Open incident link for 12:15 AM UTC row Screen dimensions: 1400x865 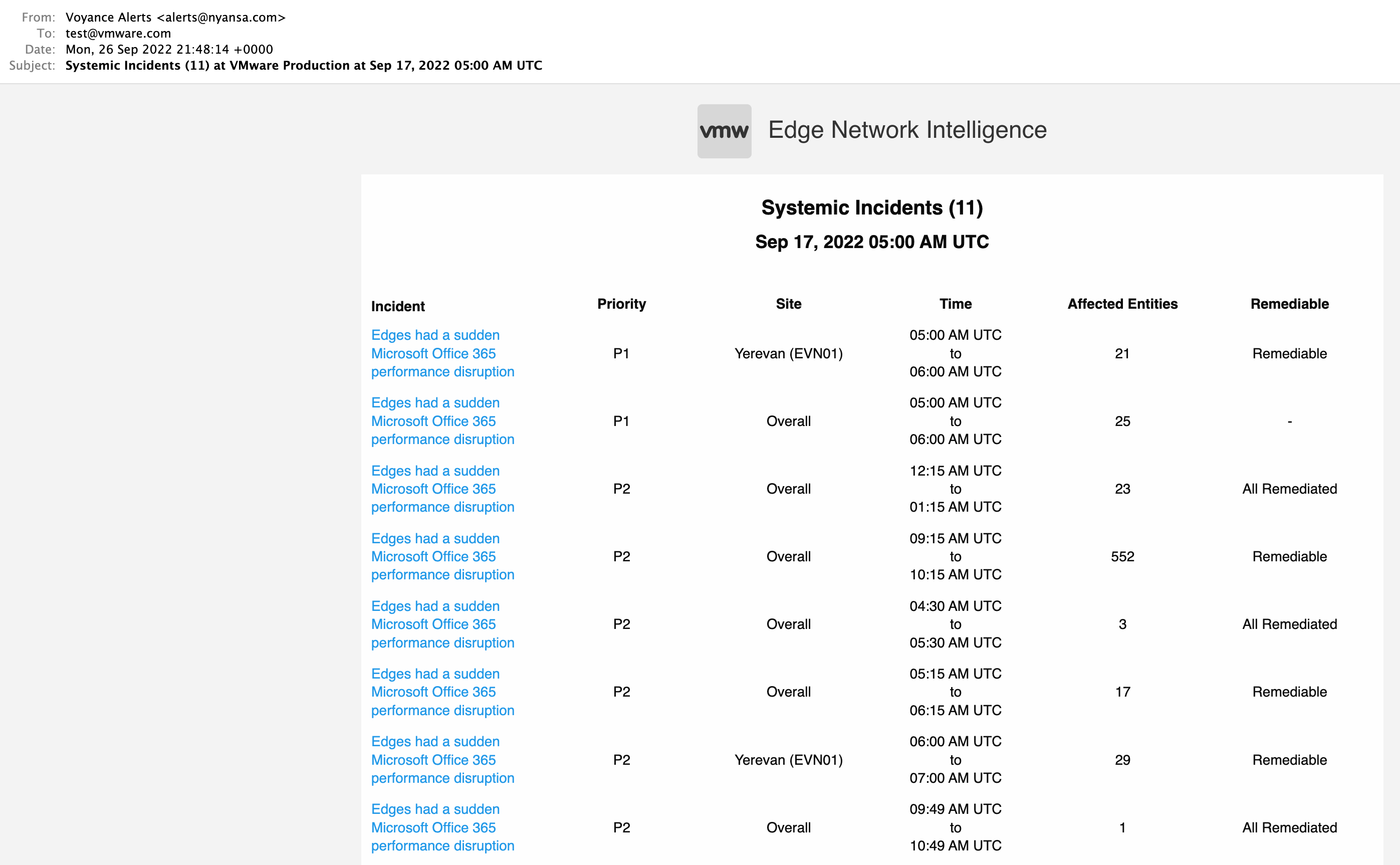point(442,489)
